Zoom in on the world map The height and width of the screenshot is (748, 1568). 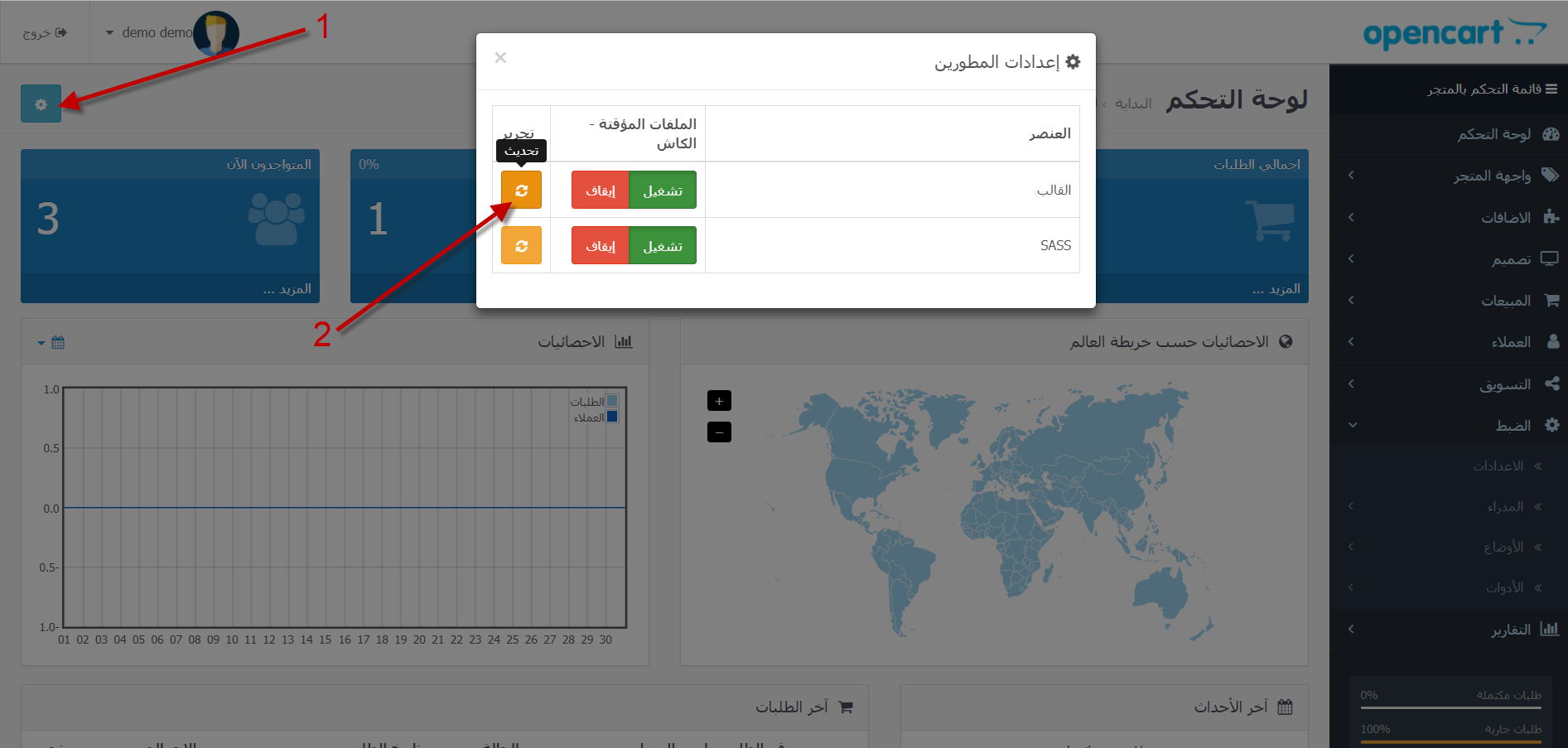click(719, 401)
